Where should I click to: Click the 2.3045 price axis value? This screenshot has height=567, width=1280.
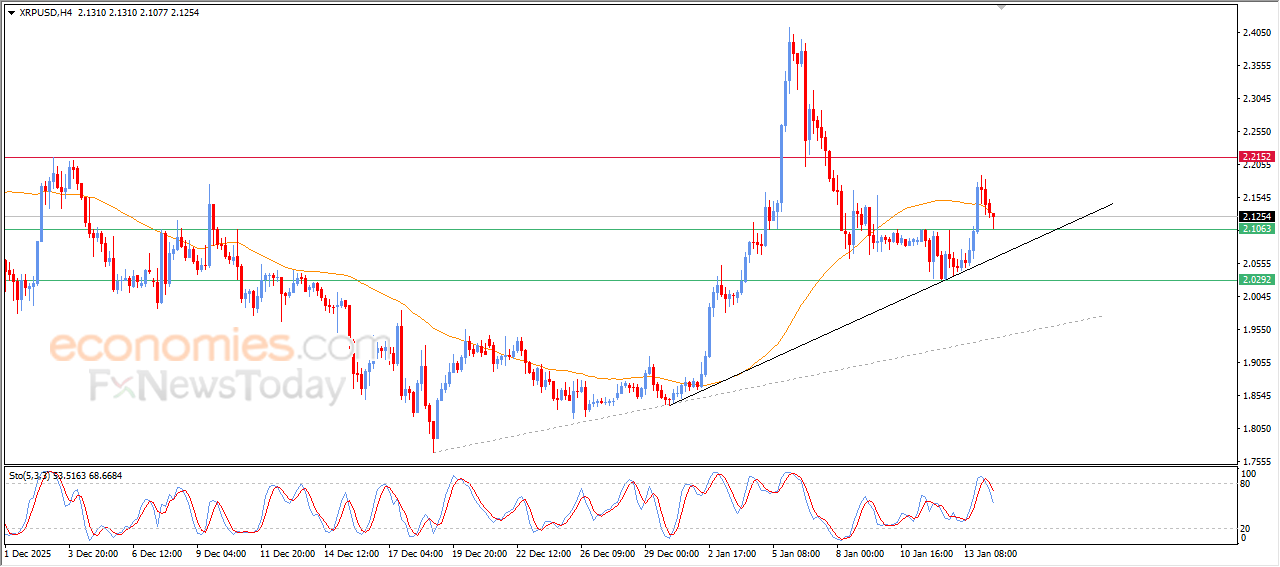(1257, 99)
